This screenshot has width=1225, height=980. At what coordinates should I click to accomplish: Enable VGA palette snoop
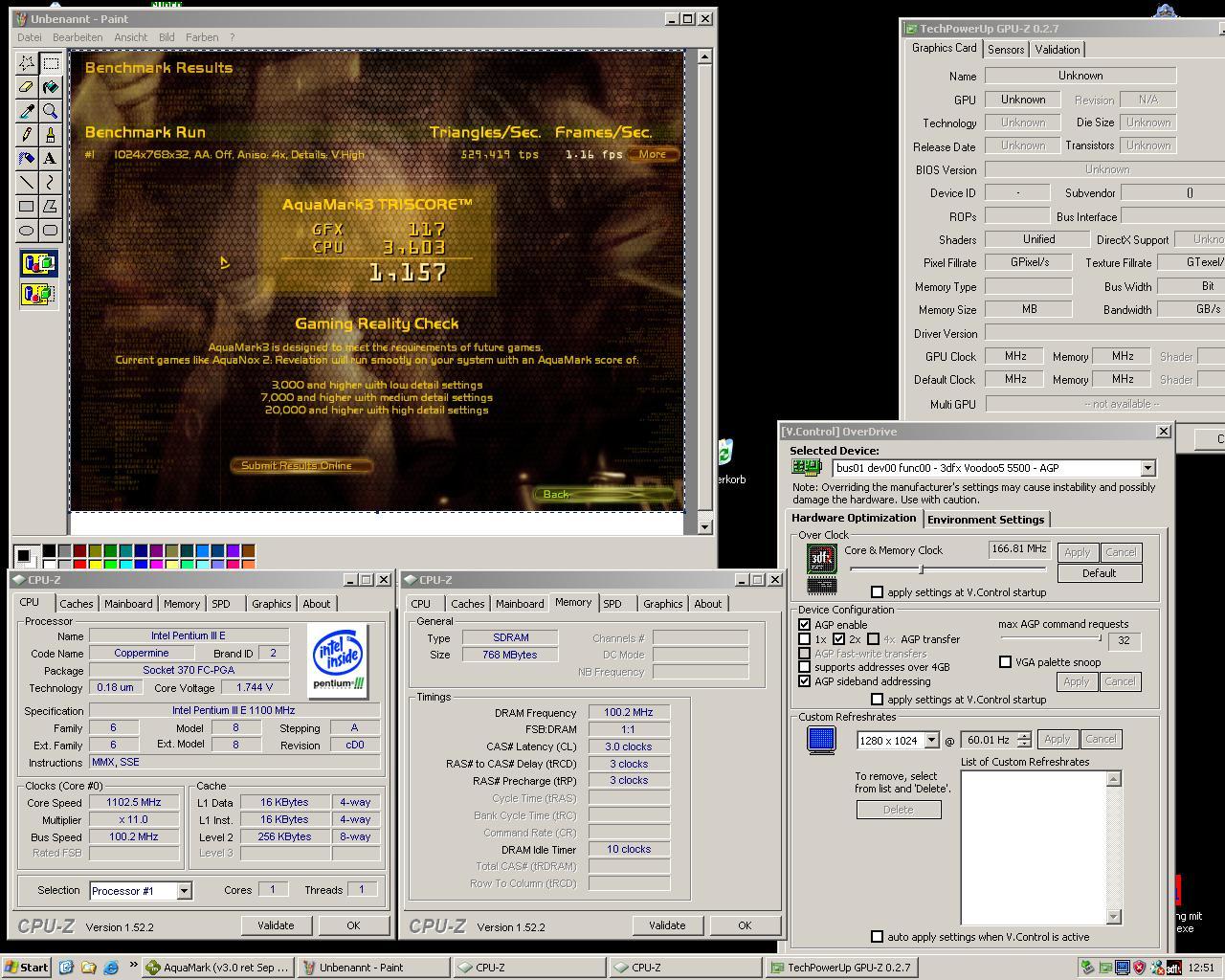point(1005,662)
